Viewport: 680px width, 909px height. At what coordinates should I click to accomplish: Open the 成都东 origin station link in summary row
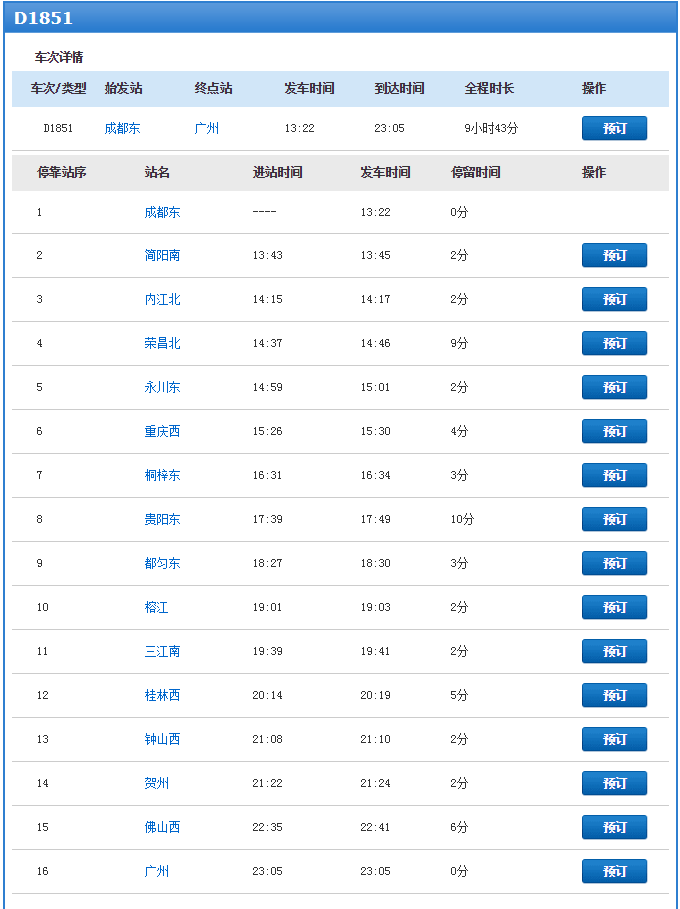(122, 128)
